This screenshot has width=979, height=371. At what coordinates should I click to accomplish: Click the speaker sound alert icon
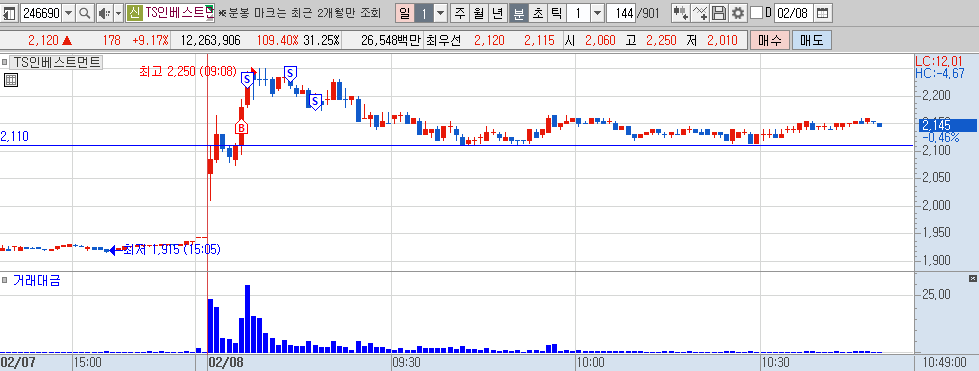point(104,12)
